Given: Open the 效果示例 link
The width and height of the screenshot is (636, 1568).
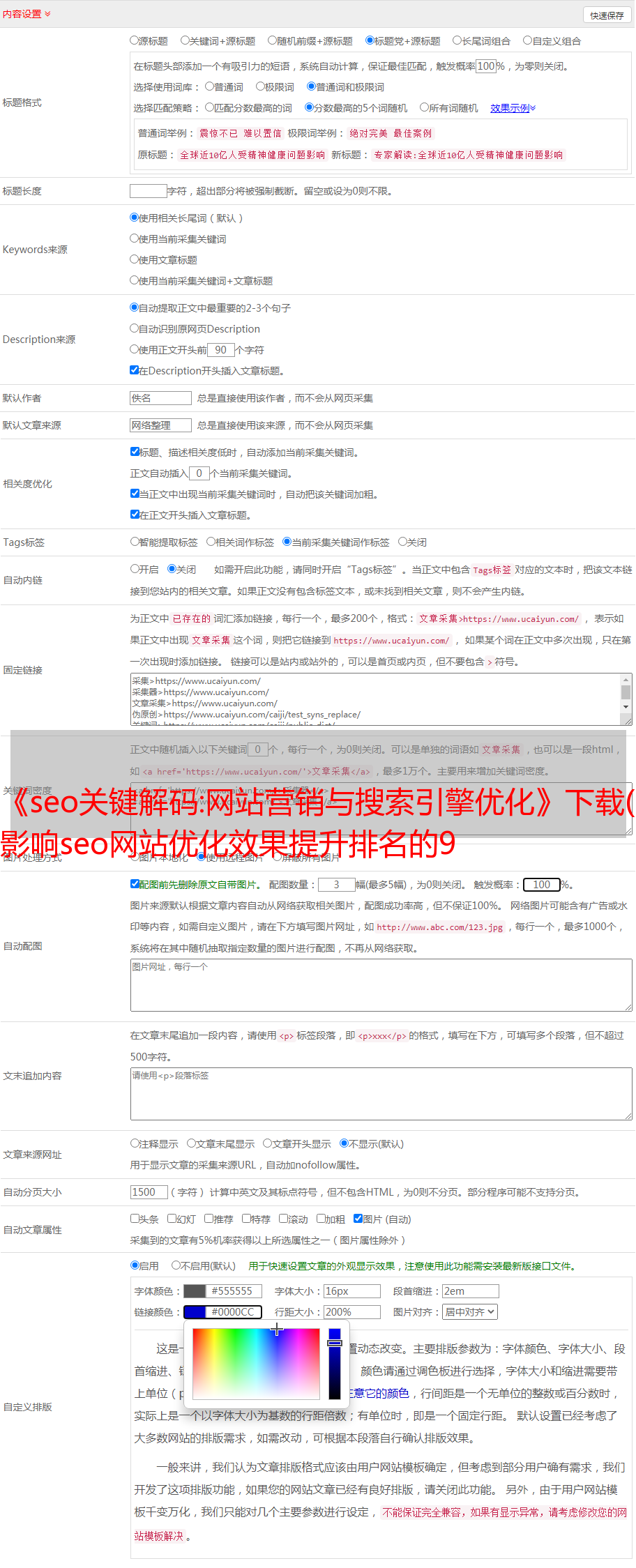Looking at the screenshot, I should (513, 108).
